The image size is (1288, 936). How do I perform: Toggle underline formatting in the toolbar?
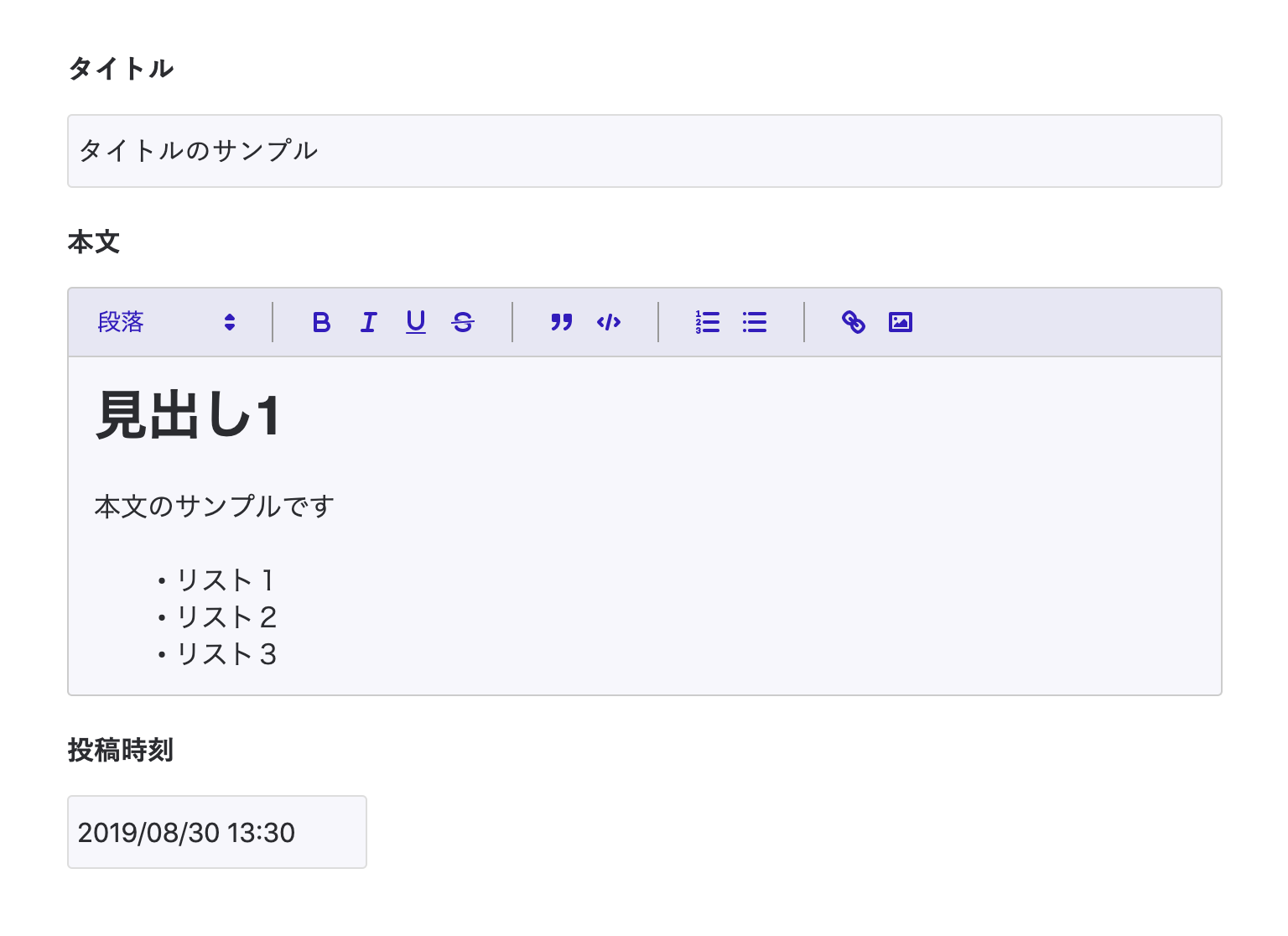(416, 322)
